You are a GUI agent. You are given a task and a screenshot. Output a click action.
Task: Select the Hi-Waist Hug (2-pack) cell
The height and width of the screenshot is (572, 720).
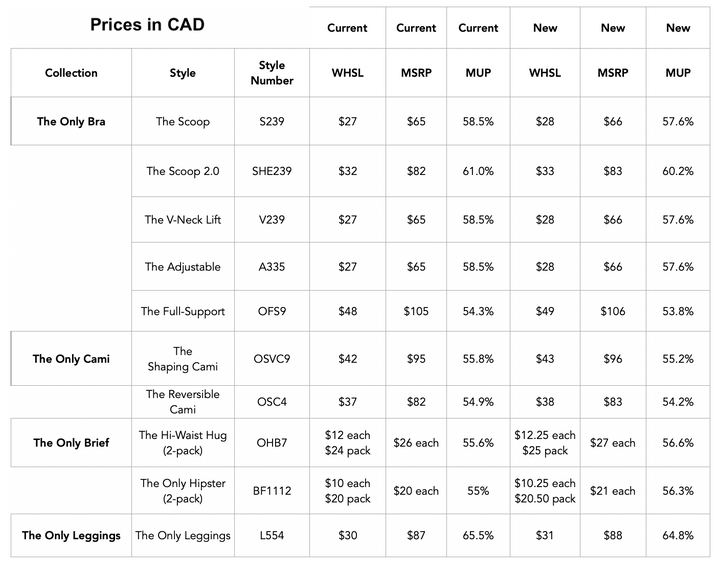(x=182, y=442)
